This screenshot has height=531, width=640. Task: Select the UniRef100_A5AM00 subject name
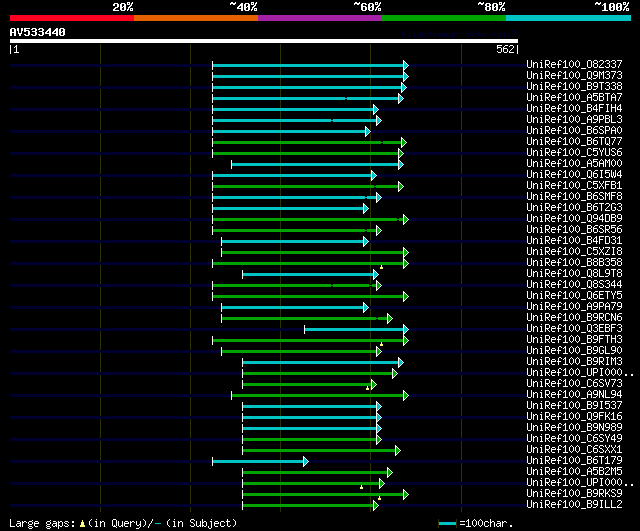point(574,164)
